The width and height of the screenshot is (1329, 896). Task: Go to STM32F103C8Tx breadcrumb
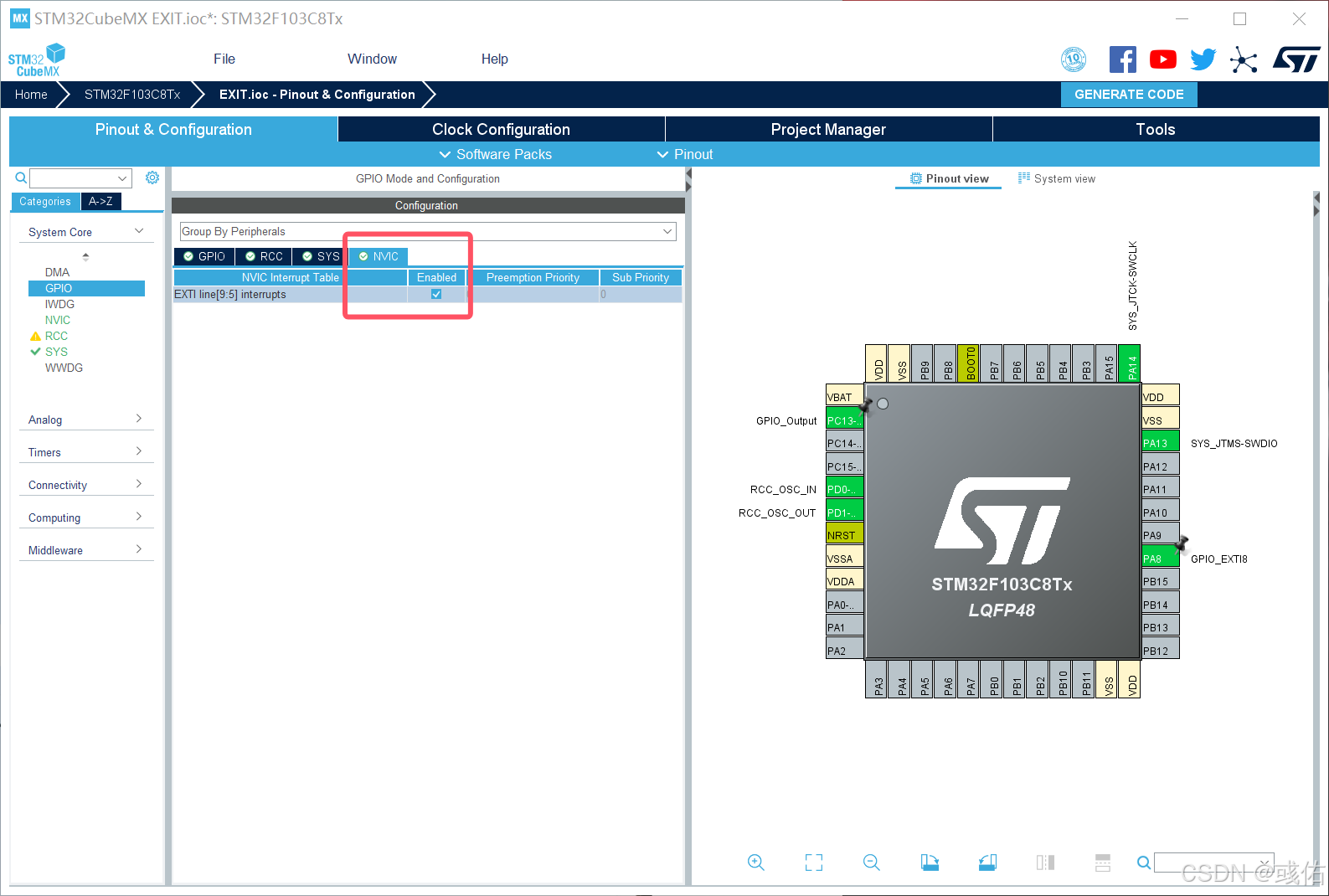[x=132, y=95]
